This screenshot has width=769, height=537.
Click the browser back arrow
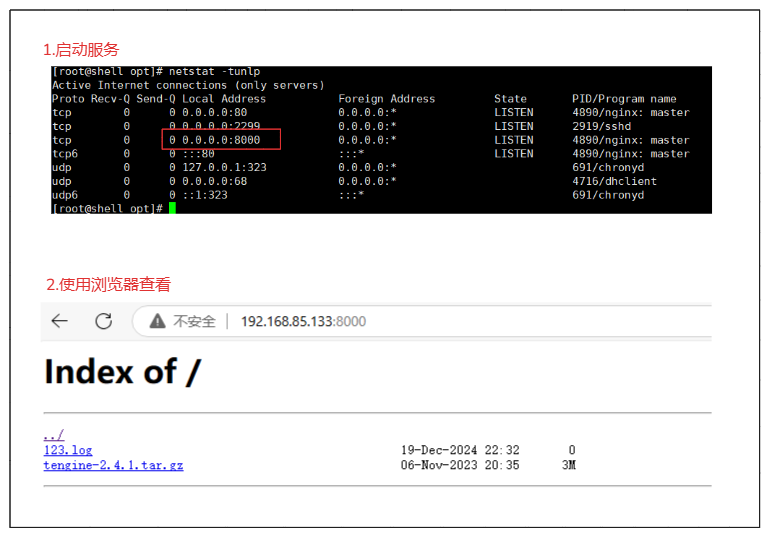[60, 321]
